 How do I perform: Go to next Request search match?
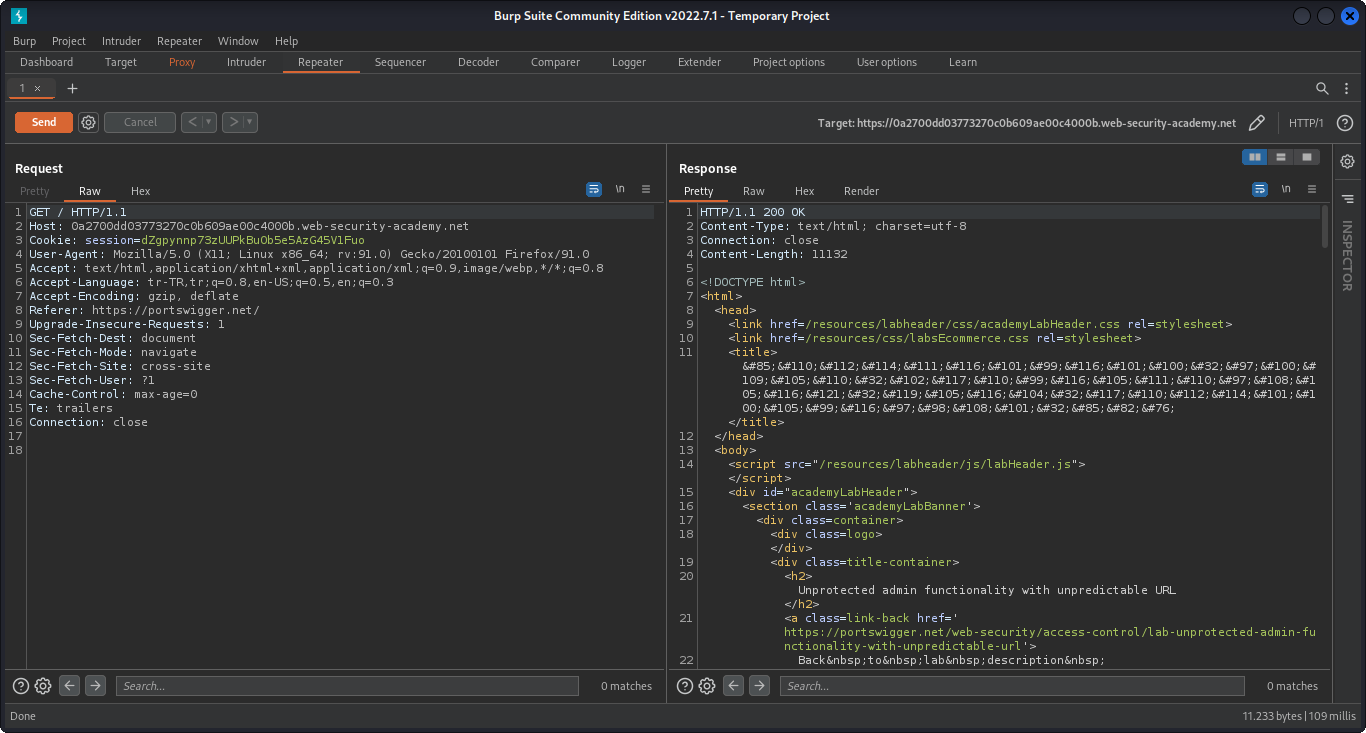tap(95, 686)
